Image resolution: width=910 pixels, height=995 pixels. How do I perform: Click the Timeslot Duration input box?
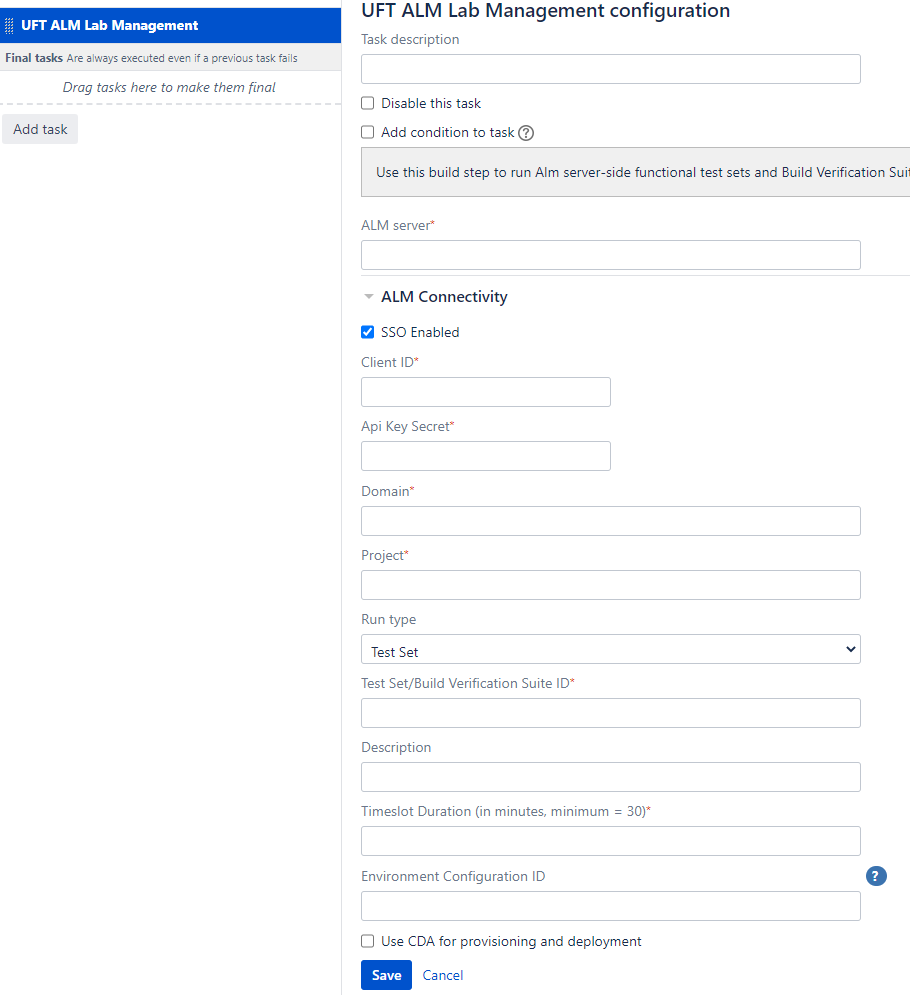pos(610,841)
